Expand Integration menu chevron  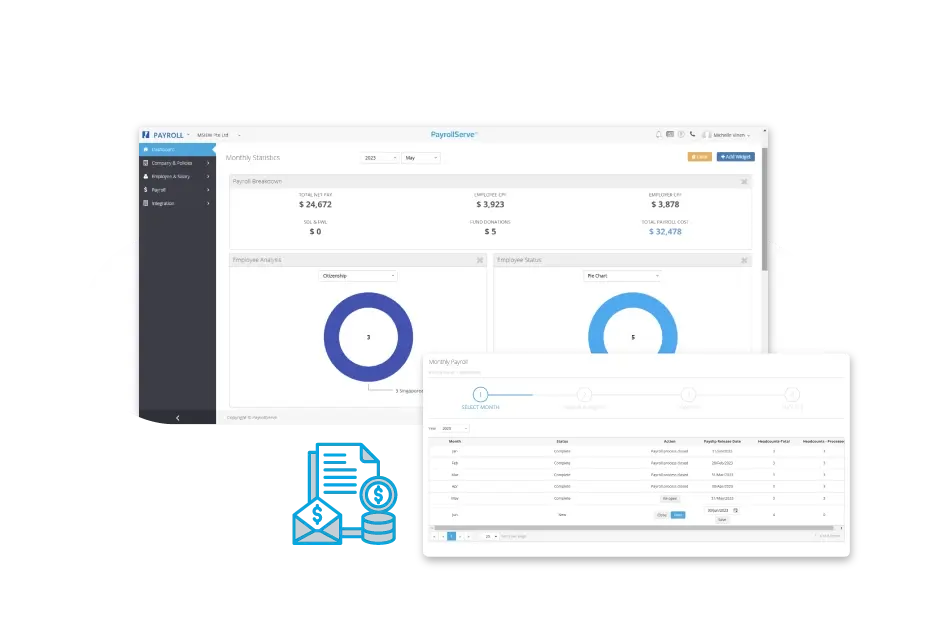pyautogui.click(x=208, y=203)
